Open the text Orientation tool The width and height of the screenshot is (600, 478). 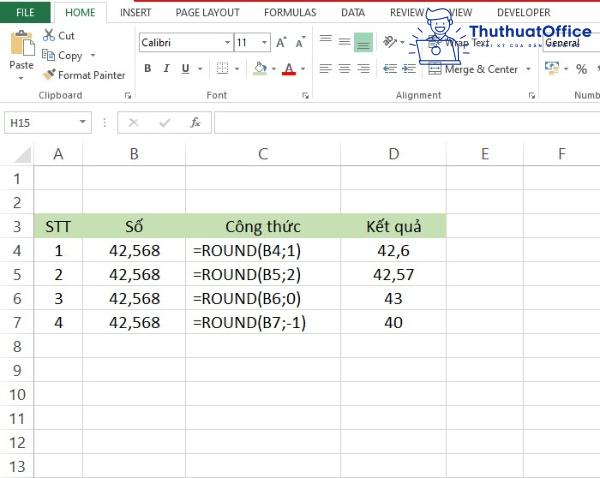coord(390,41)
